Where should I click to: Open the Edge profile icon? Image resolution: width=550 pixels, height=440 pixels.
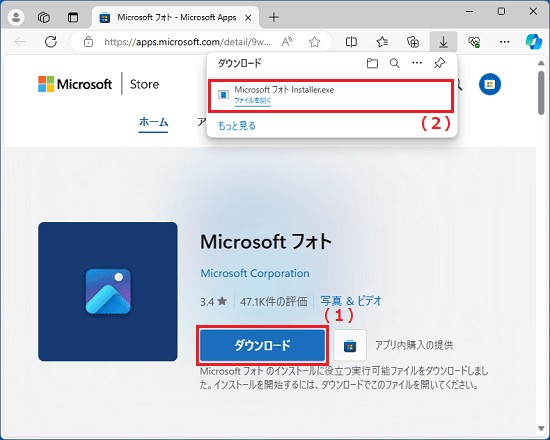point(16,17)
